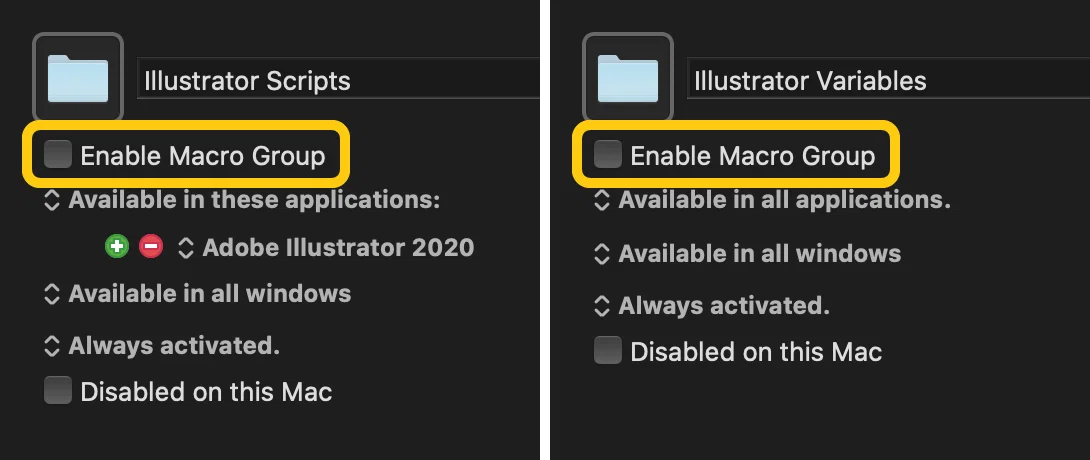Open the Adobe Illustrator 2020 application selector
The width and height of the screenshot is (1090, 460).
click(326, 247)
